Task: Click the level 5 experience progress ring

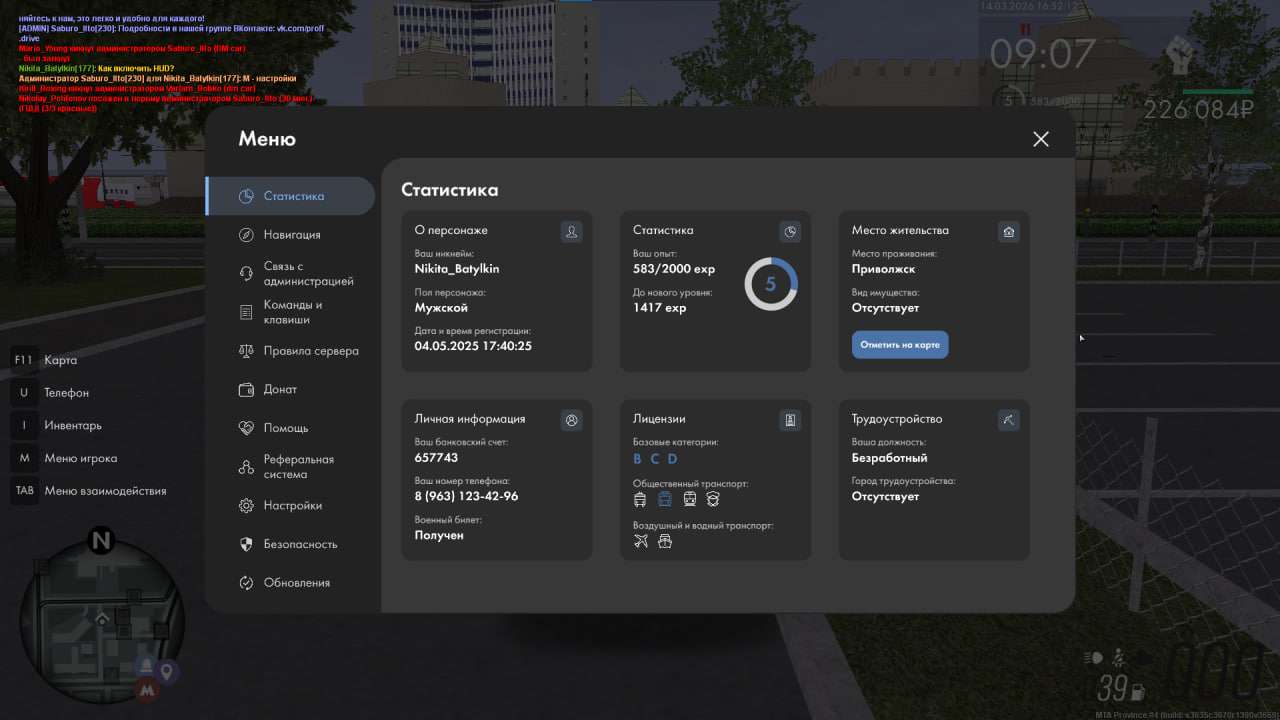Action: (x=770, y=284)
